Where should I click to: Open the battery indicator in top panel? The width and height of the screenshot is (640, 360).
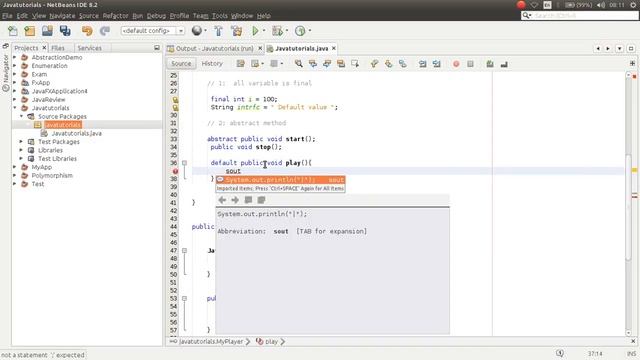[578, 5]
